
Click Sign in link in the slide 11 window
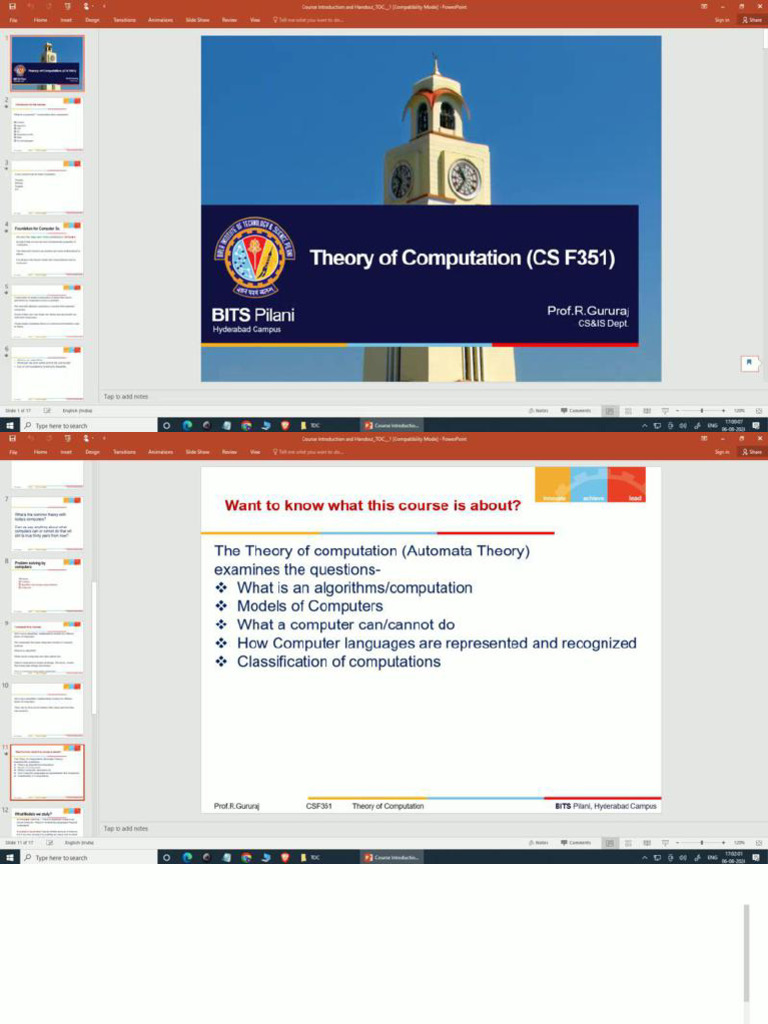click(722, 452)
